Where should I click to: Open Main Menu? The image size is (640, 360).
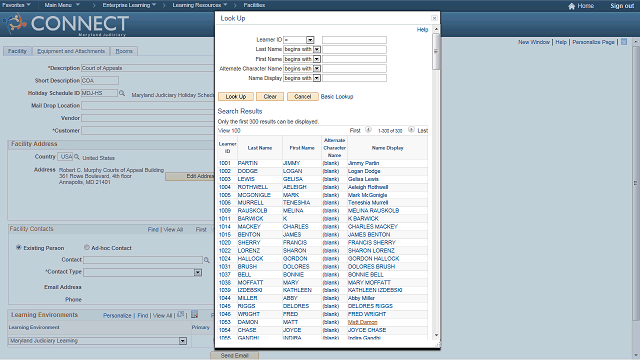point(62,5)
